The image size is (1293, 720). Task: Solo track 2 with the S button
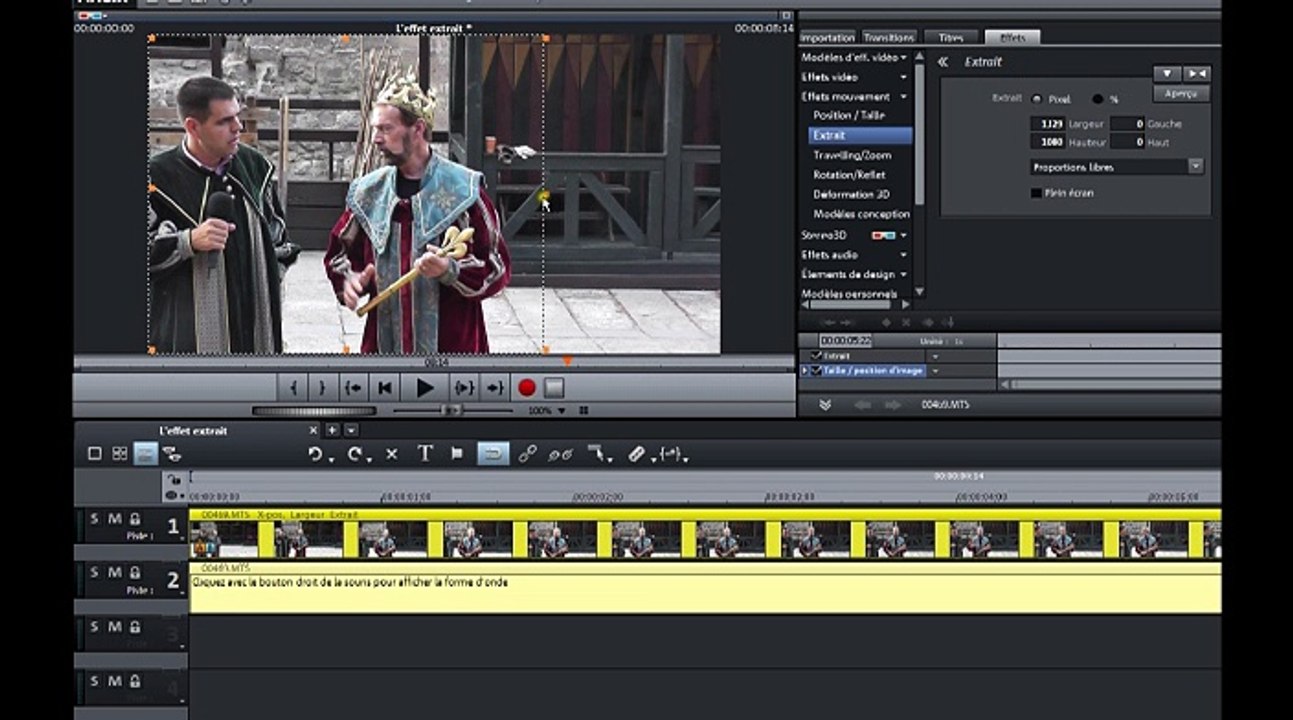click(x=95, y=573)
